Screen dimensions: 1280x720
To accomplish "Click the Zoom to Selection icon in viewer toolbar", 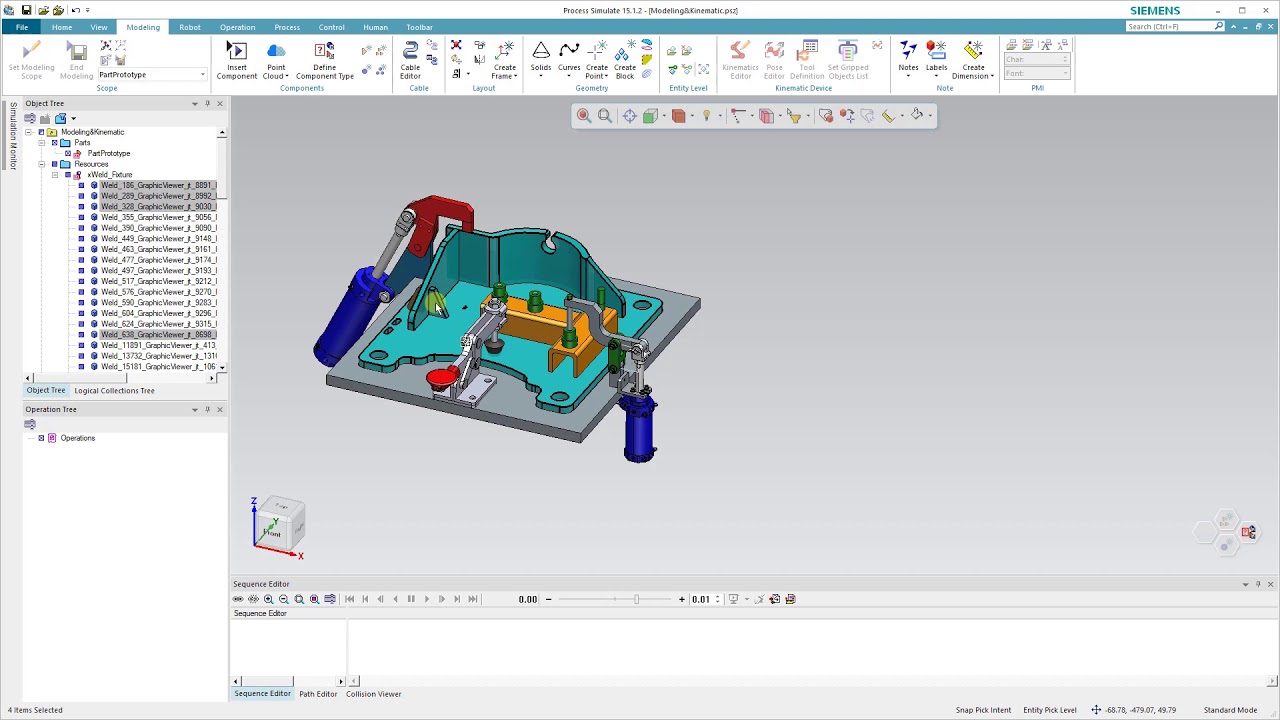I will [583, 116].
